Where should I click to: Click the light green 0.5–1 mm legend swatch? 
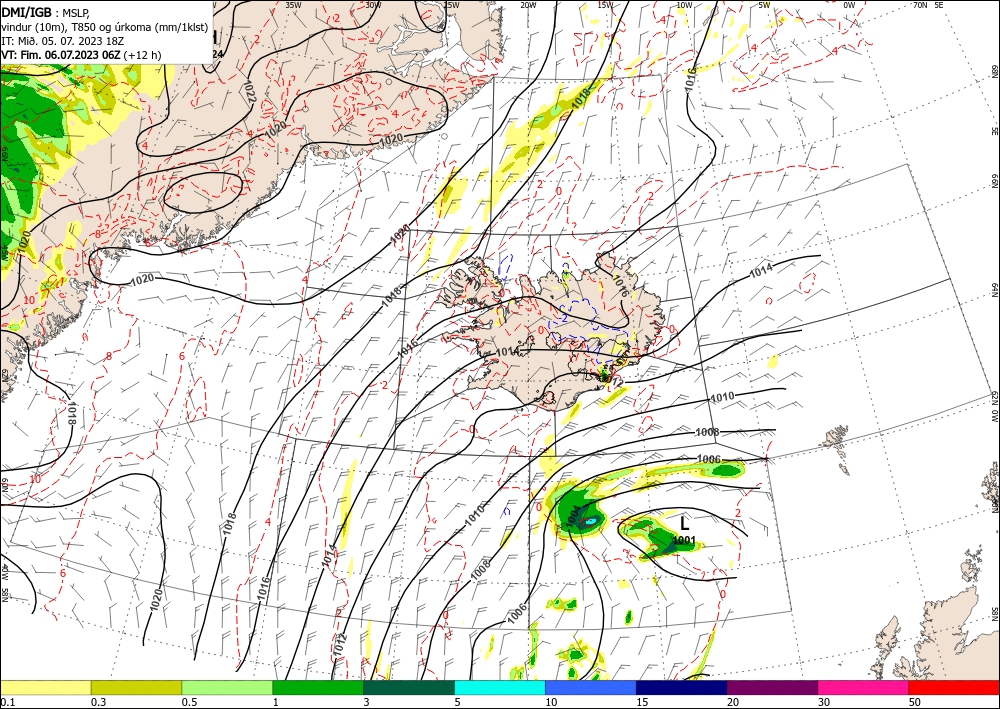click(x=227, y=687)
